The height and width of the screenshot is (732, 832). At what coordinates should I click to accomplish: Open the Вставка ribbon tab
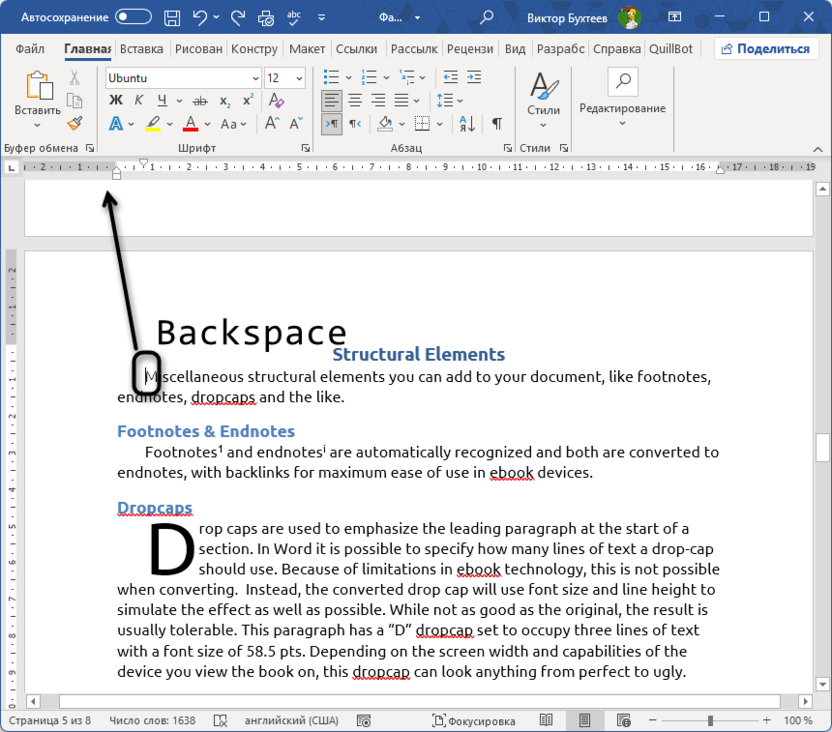click(141, 49)
